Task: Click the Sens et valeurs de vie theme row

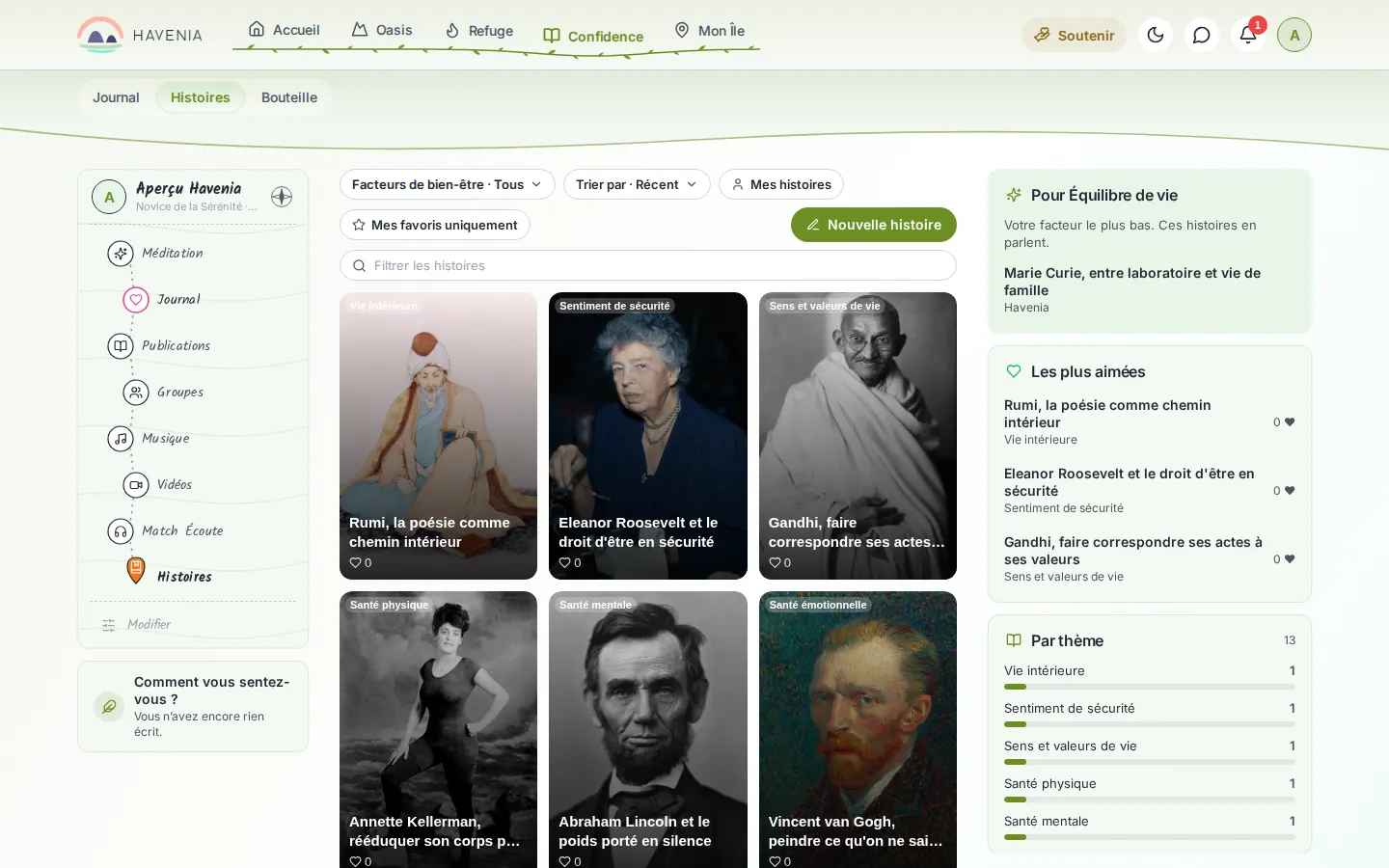Action: pyautogui.click(x=1150, y=751)
